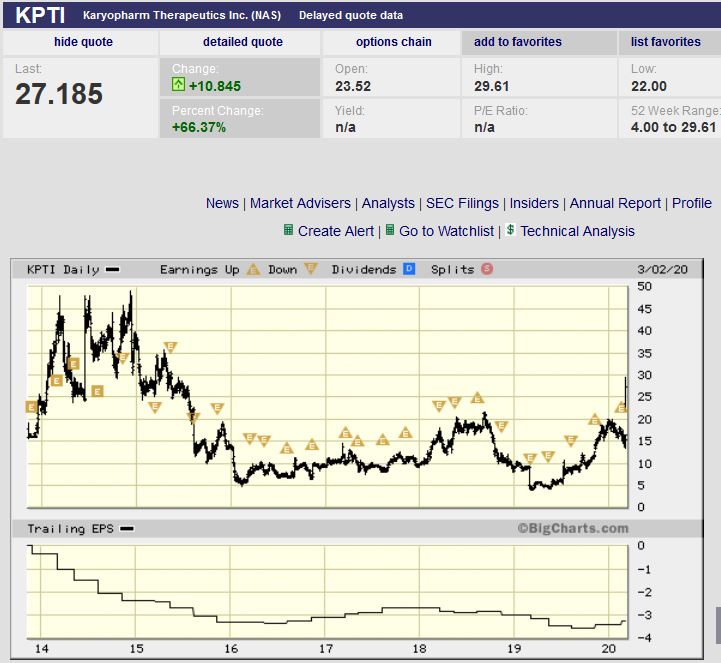Click the green Create Alert icon
Image resolution: width=721 pixels, height=663 pixels.
[288, 229]
